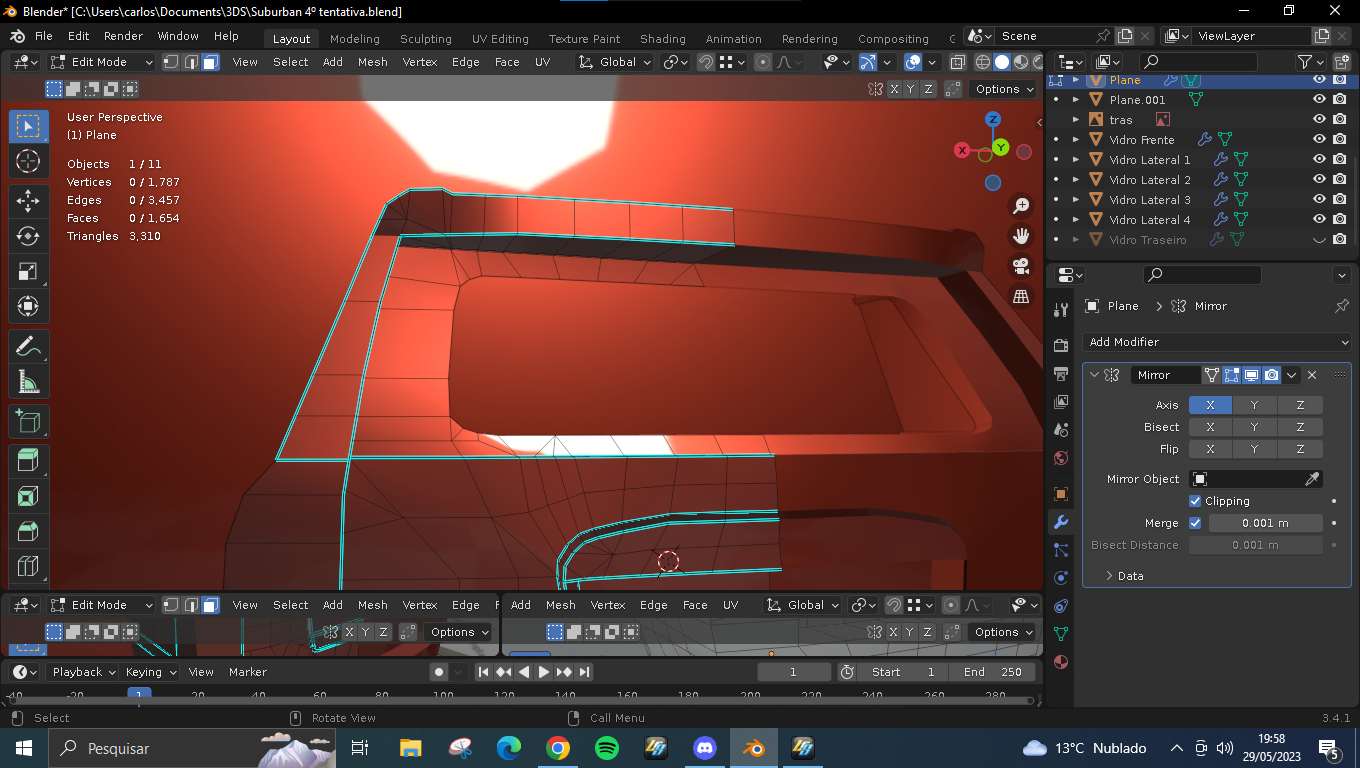Expand Plane.001 in the outliner
Screen dimensions: 1360x768
tap(1076, 100)
